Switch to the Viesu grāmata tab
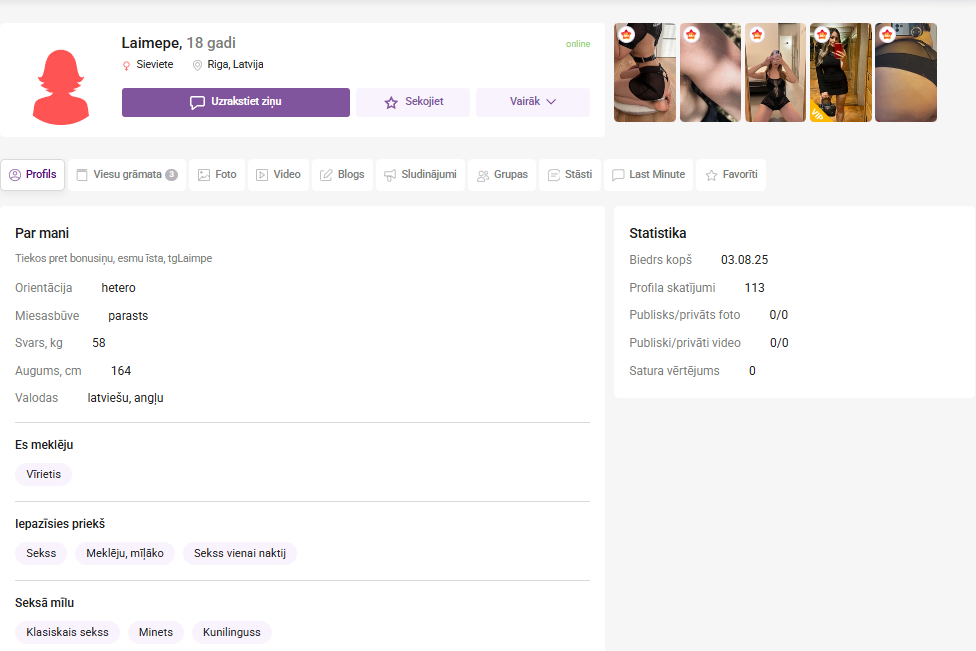Image resolution: width=976 pixels, height=651 pixels. coord(127,174)
